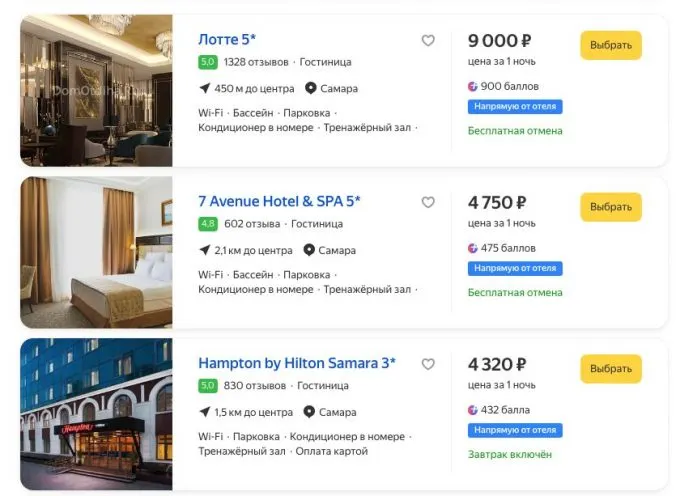The width and height of the screenshot is (680, 496).
Task: Add Лотте 5* to favorites with heart
Action: click(x=428, y=41)
